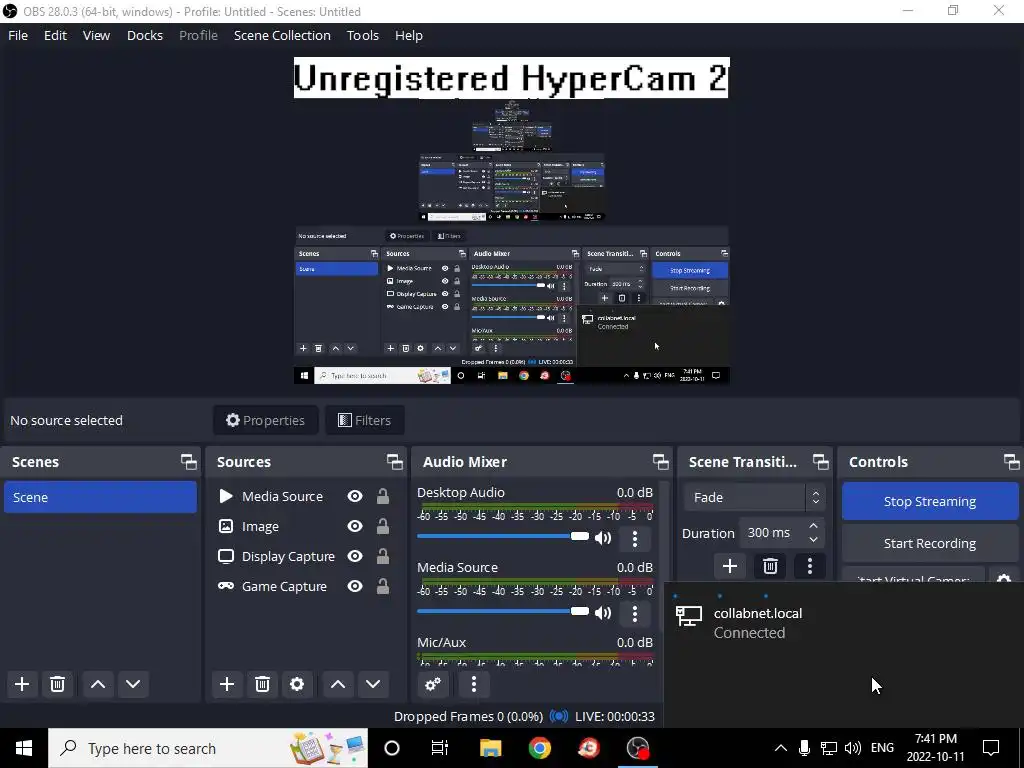1024x768 pixels.
Task: Select the Image source row
Action: (260, 526)
